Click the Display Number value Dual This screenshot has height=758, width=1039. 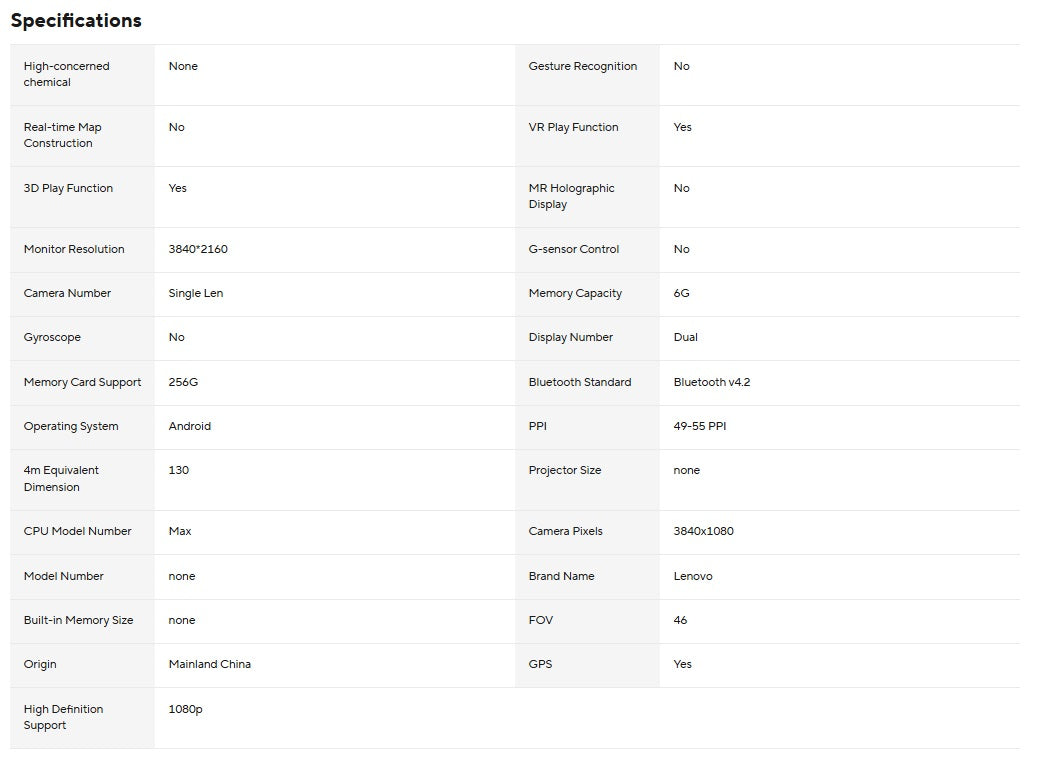tap(685, 337)
